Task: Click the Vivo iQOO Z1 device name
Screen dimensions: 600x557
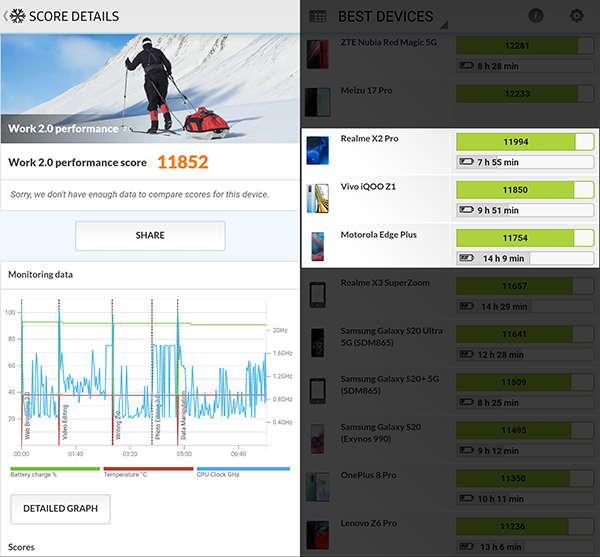Action: (368, 187)
